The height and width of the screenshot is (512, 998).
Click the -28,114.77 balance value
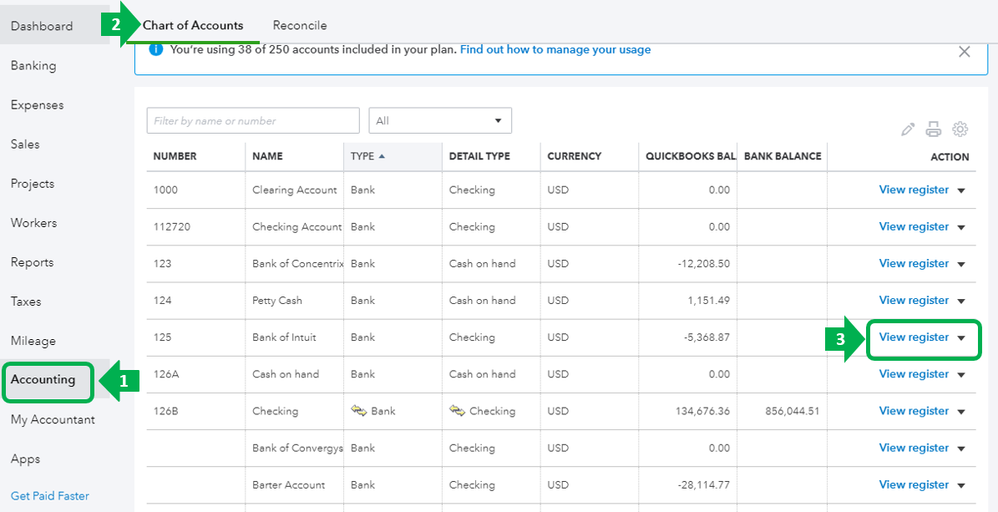pos(703,485)
